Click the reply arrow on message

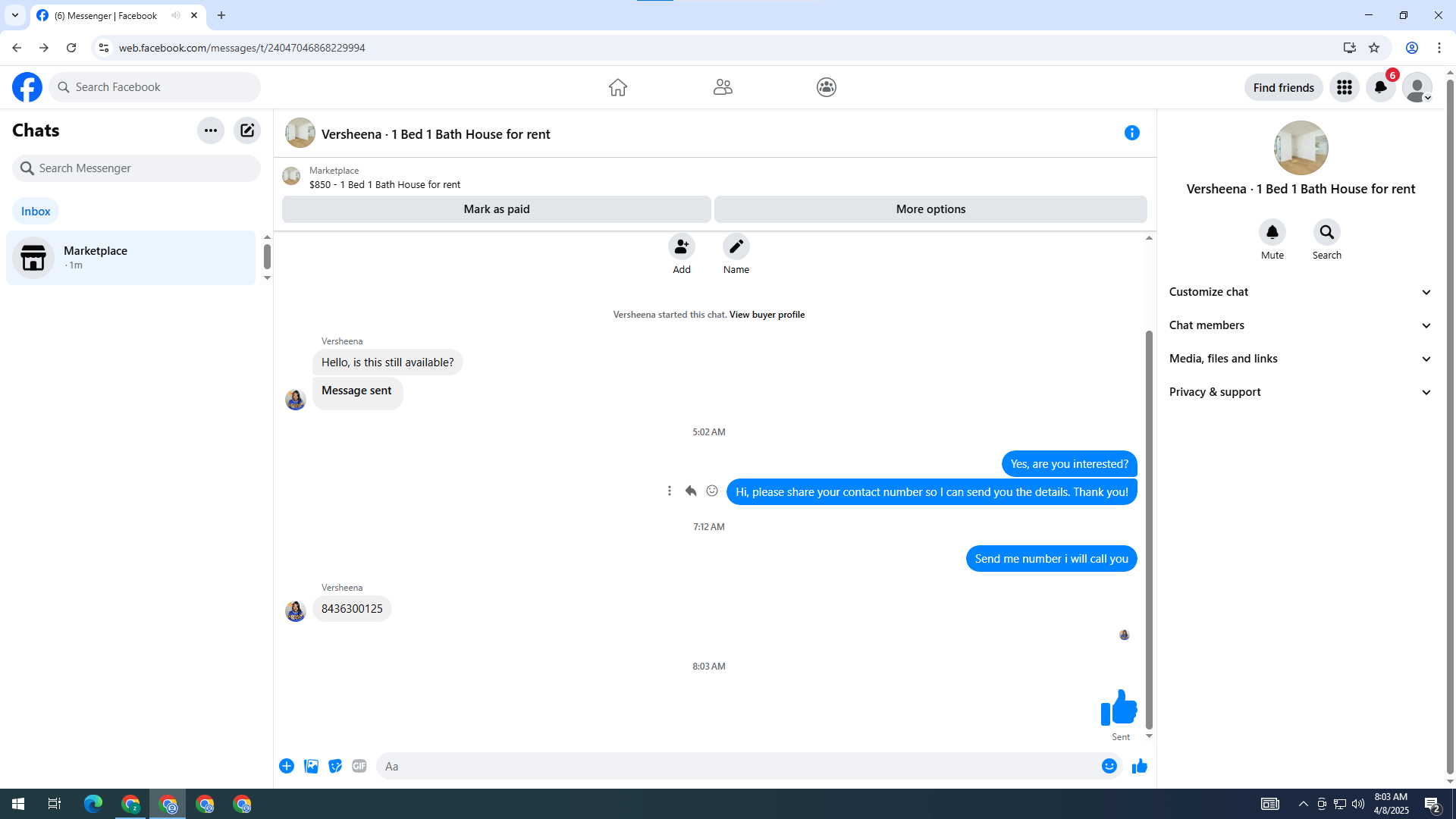[690, 491]
